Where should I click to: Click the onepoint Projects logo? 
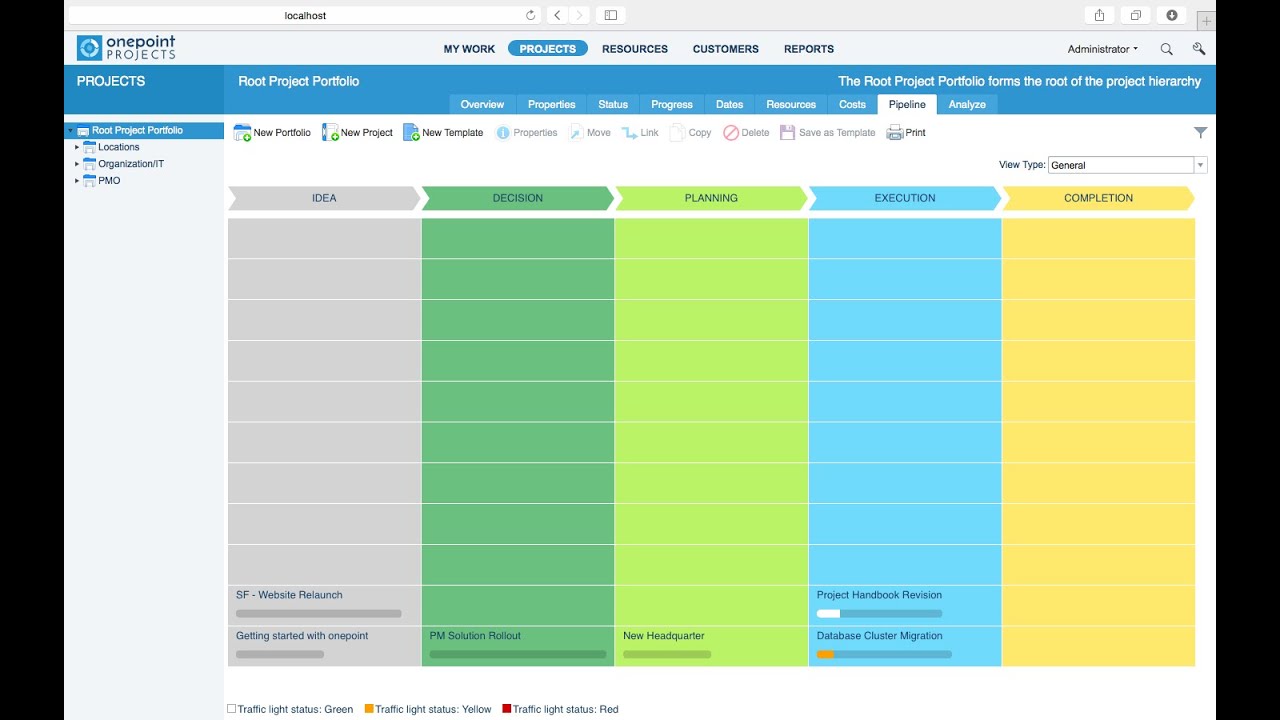pyautogui.click(x=126, y=48)
